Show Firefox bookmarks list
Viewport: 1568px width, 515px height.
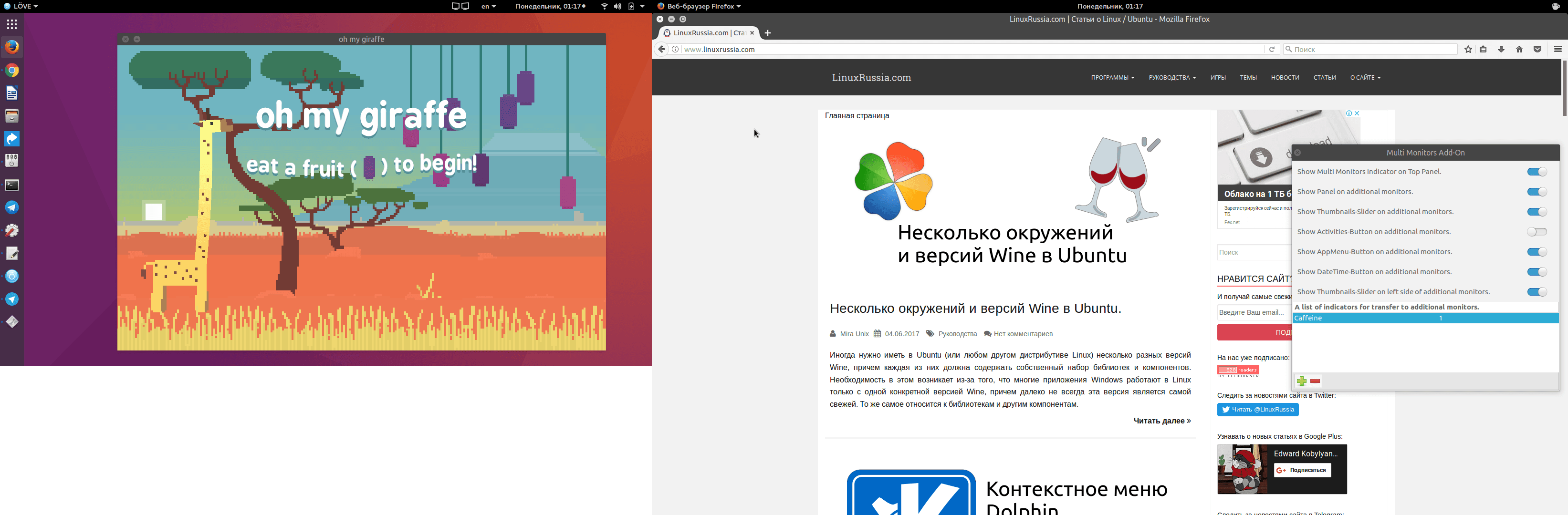coord(1484,49)
